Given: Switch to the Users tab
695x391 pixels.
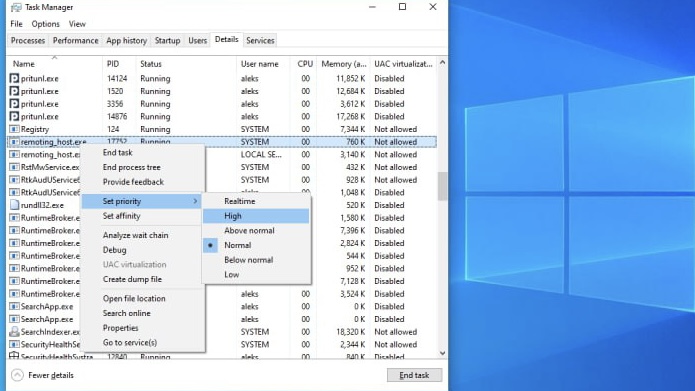Looking at the screenshot, I should tap(197, 40).
